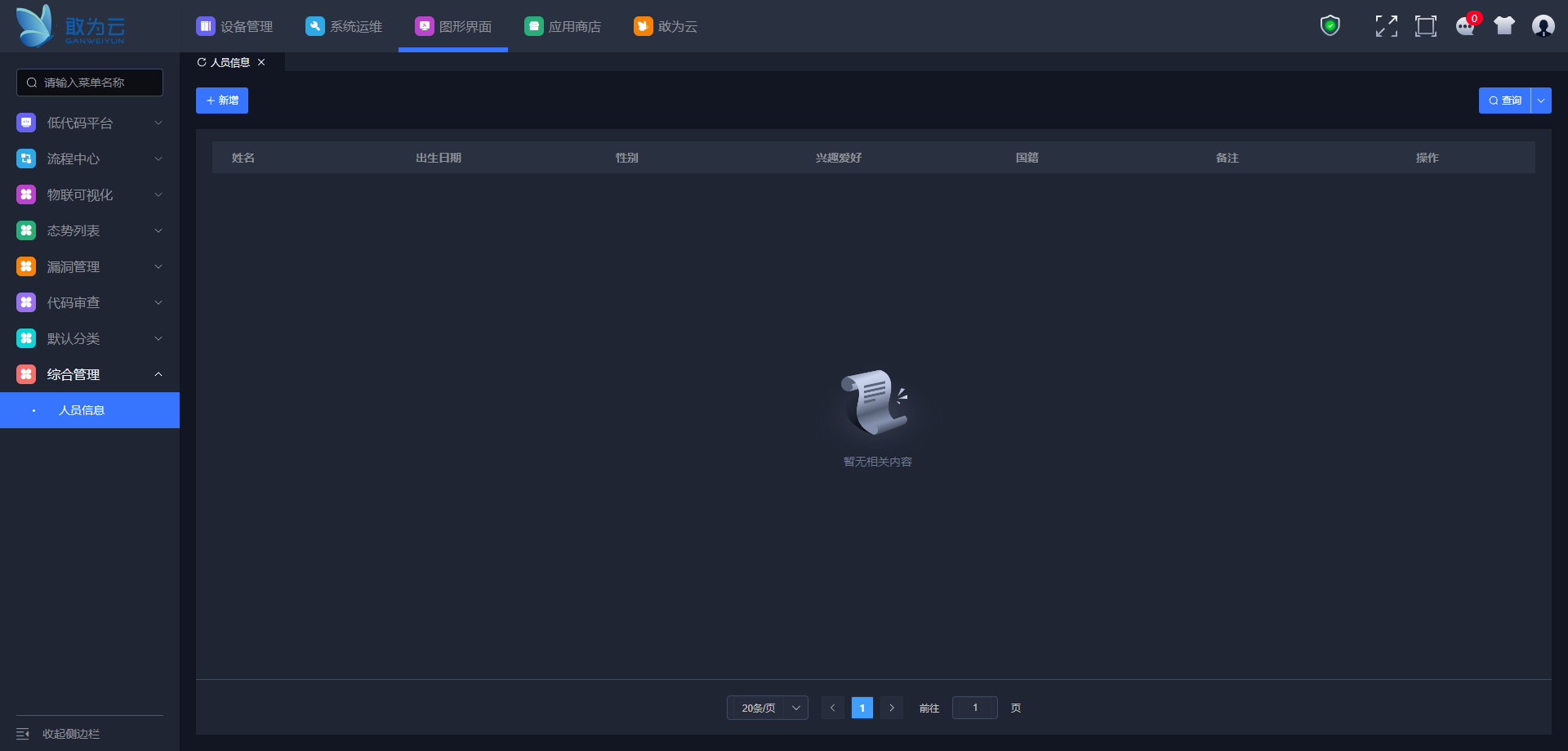Click the 综合管理 menu label
Viewport: 1568px width, 751px height.
pyautogui.click(x=73, y=374)
